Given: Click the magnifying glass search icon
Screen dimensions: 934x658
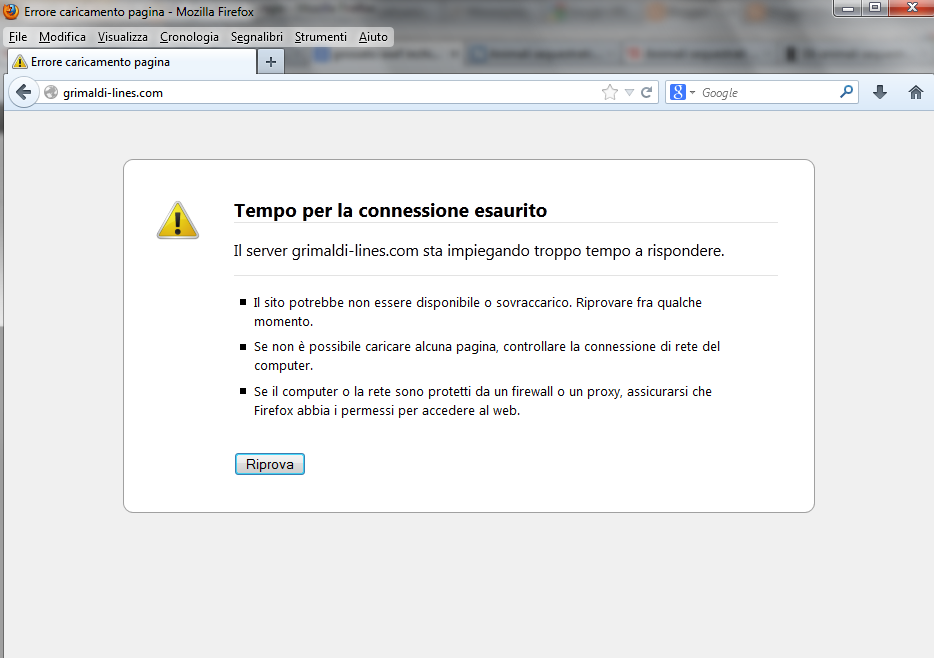Looking at the screenshot, I should pyautogui.click(x=846, y=92).
